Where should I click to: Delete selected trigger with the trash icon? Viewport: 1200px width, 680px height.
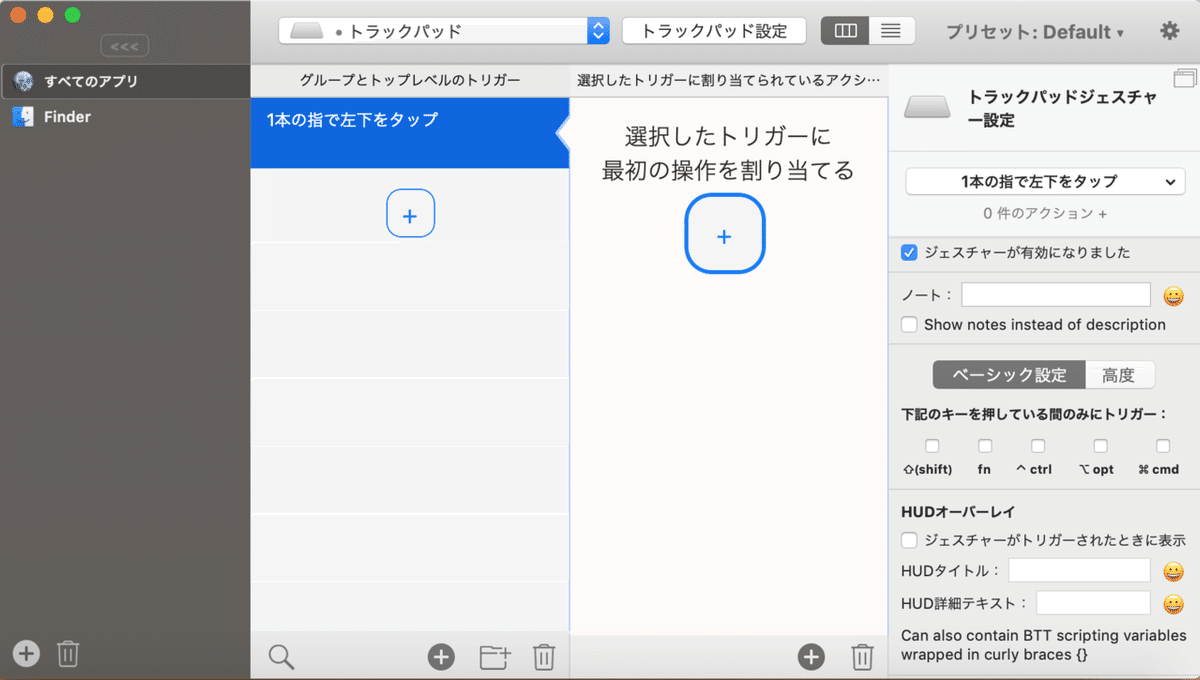[544, 656]
